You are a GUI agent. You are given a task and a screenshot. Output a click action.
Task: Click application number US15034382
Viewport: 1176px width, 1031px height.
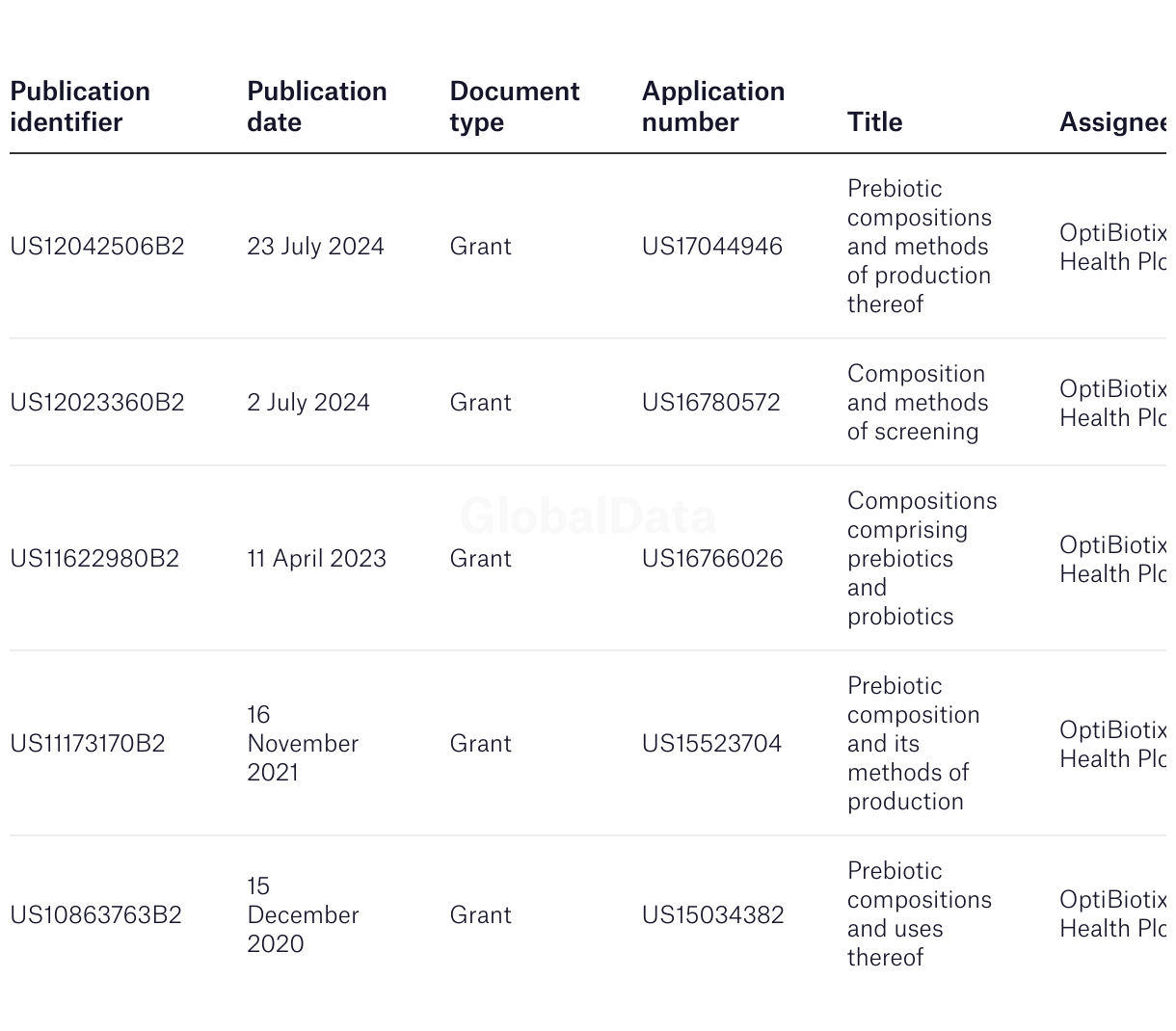[x=713, y=915]
